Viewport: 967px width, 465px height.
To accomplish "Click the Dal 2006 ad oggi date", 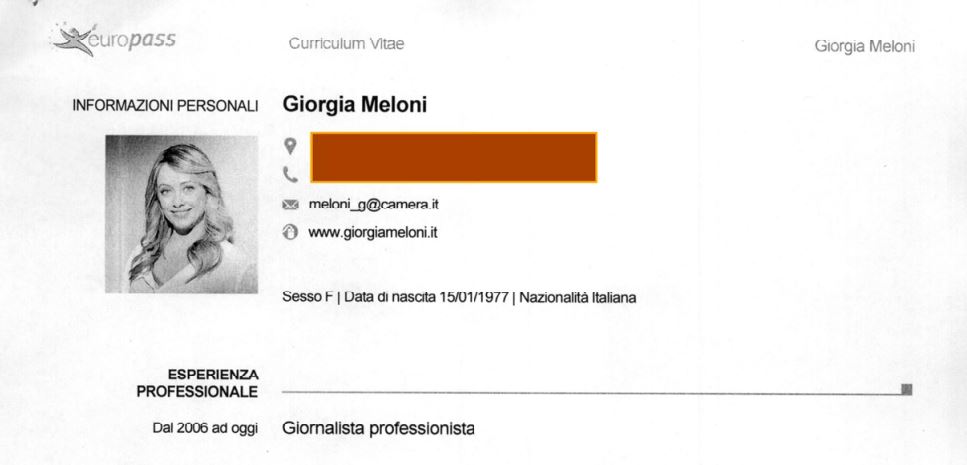I will (x=205, y=429).
